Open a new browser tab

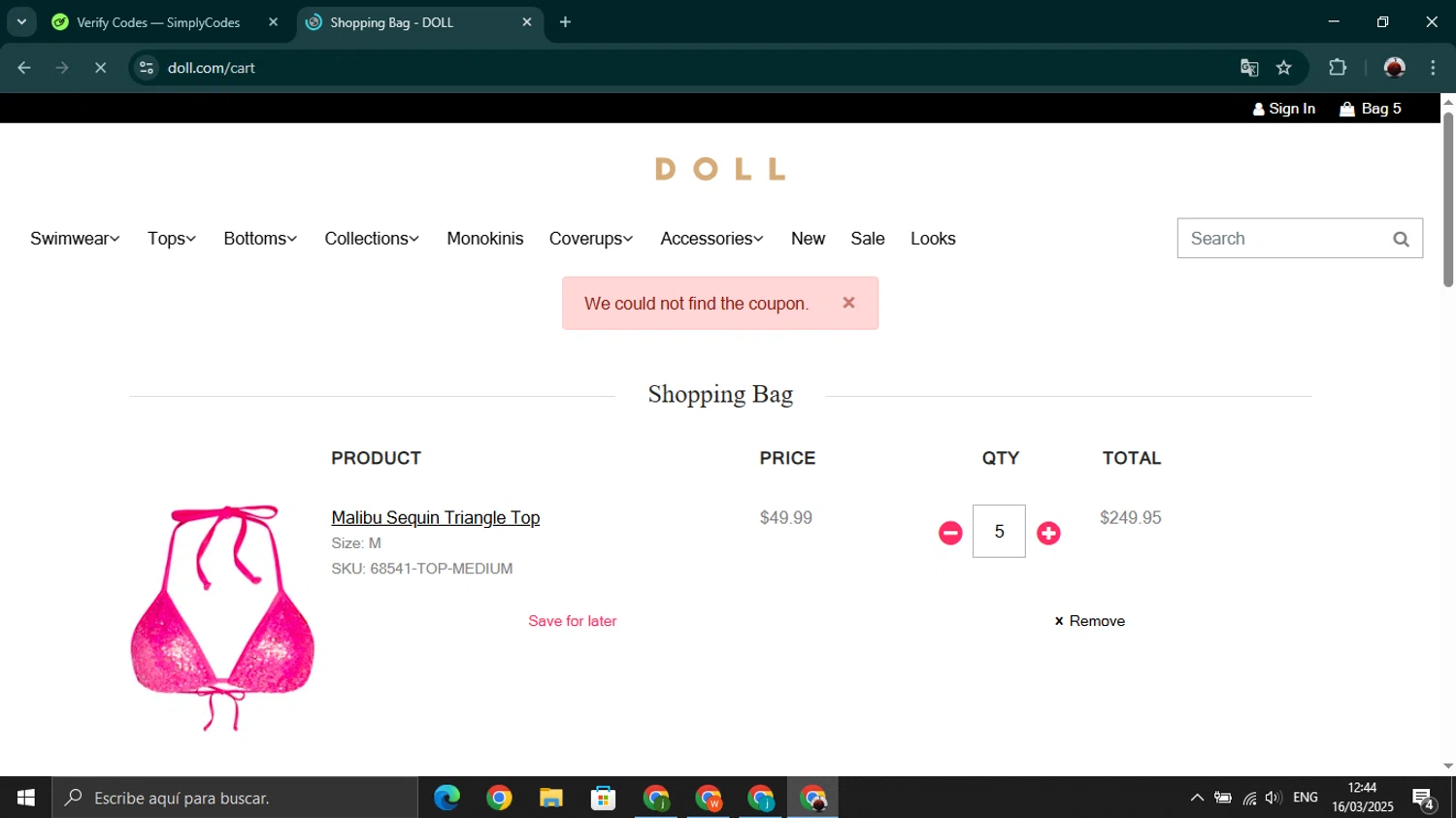565,22
